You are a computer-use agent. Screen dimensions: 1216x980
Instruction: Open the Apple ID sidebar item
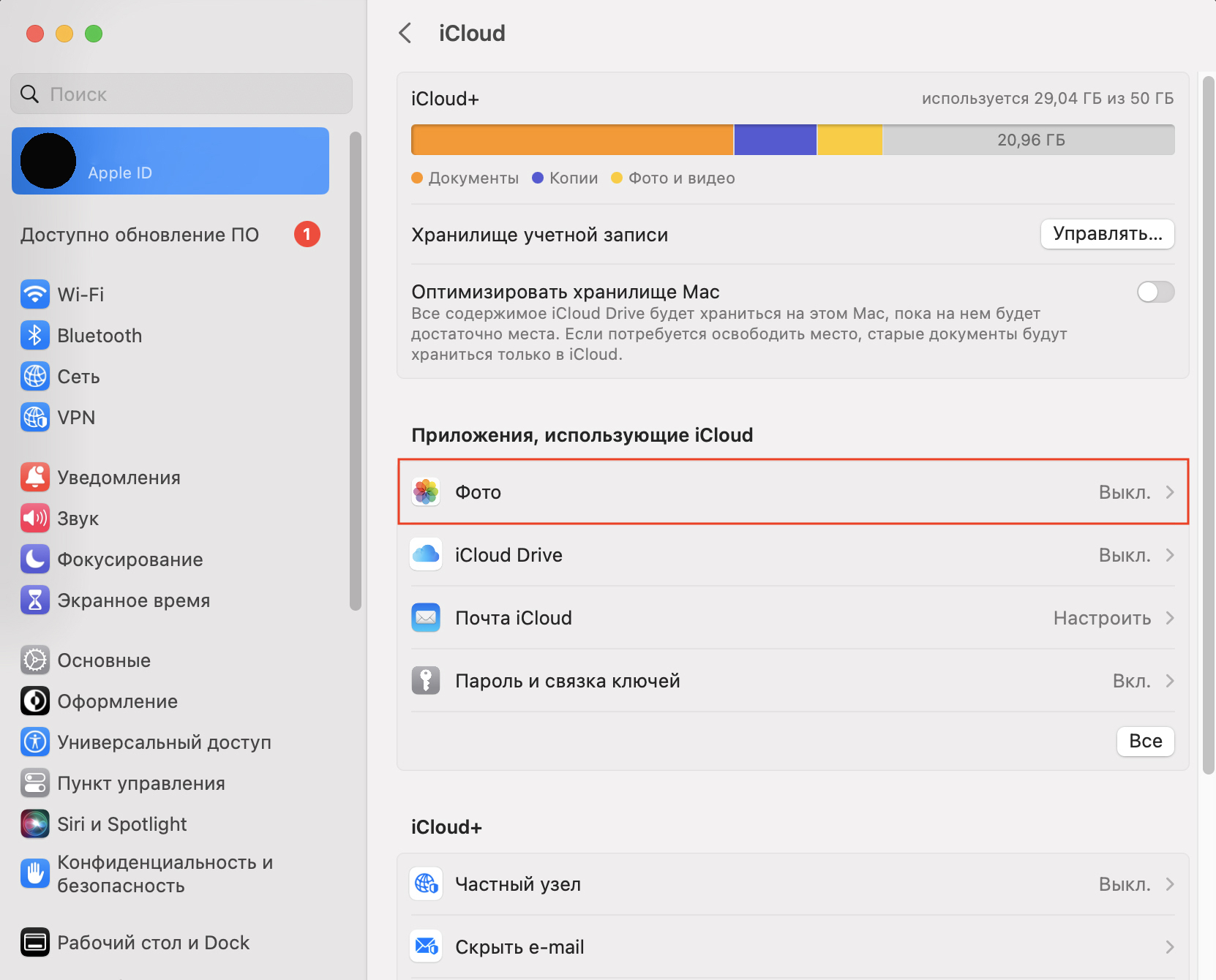point(170,161)
